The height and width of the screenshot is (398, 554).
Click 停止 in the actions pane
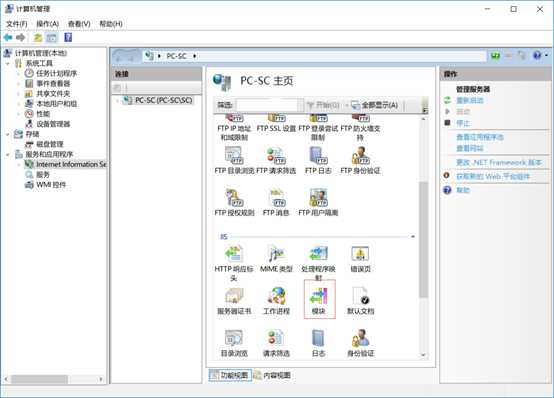tap(463, 123)
